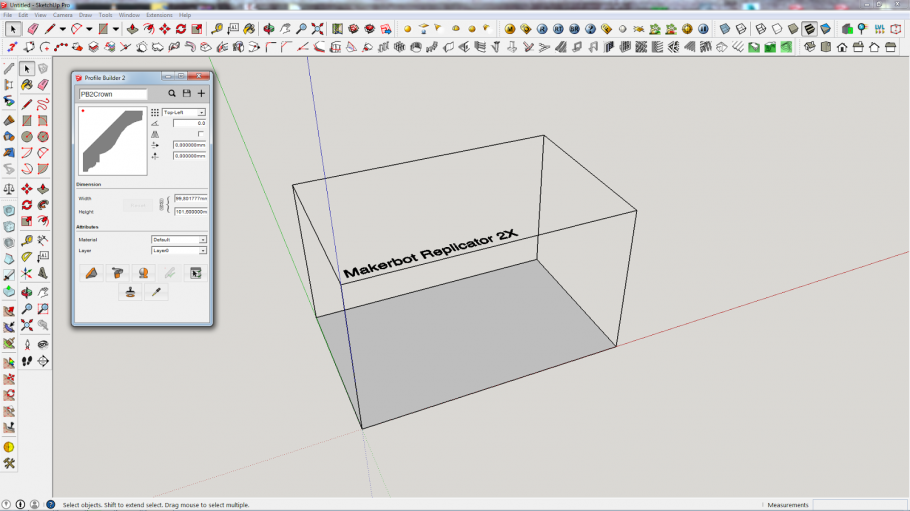Select the arrow Select tool in top toolbar
Screen dimensions: 910x511
[x=13, y=29]
